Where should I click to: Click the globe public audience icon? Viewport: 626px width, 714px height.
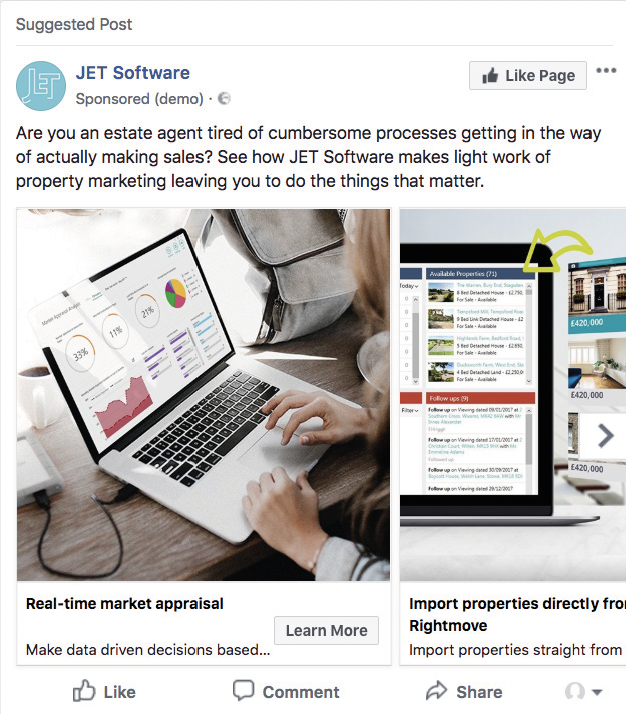click(224, 98)
